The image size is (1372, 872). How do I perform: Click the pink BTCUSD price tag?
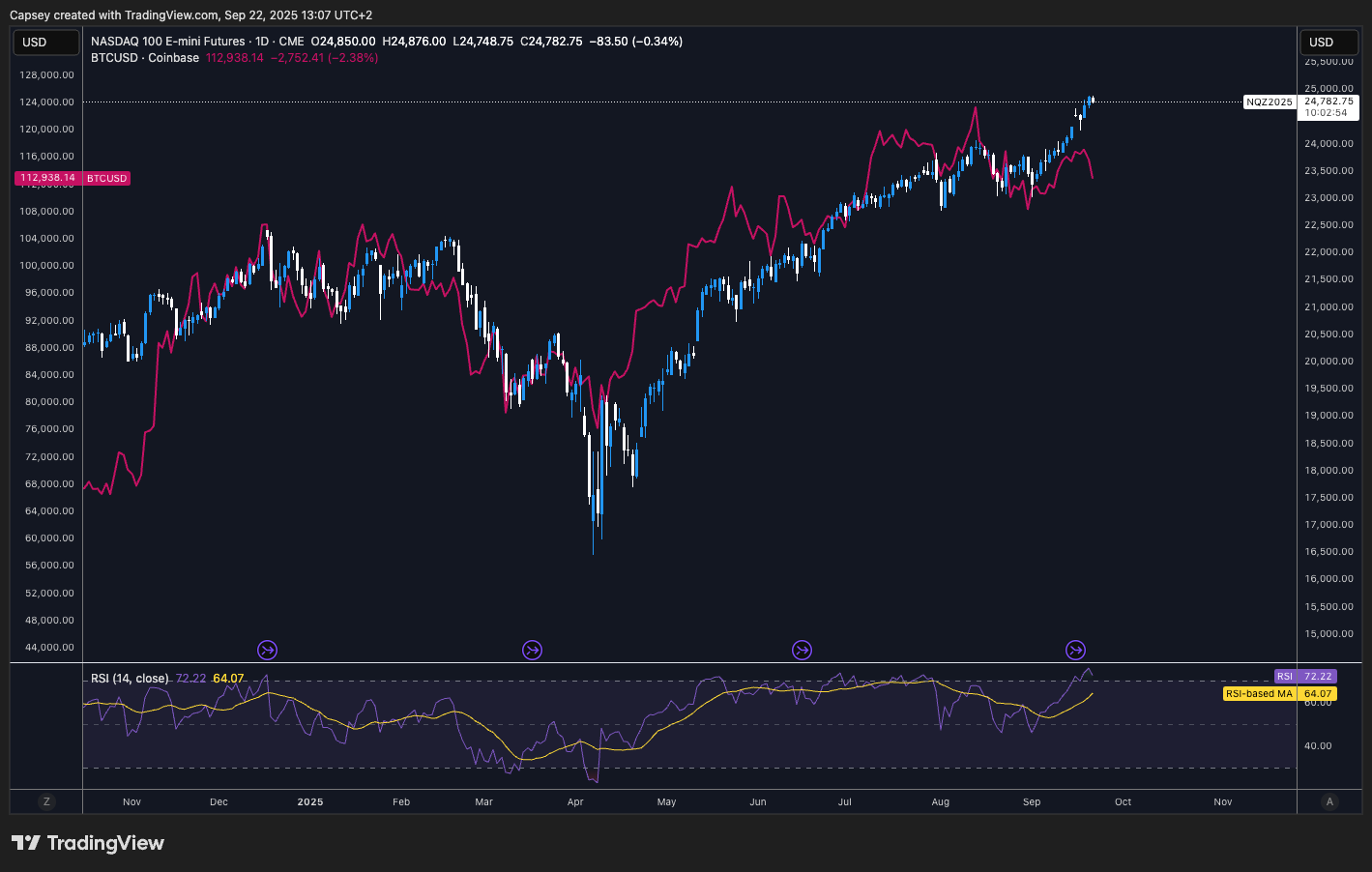[x=73, y=179]
